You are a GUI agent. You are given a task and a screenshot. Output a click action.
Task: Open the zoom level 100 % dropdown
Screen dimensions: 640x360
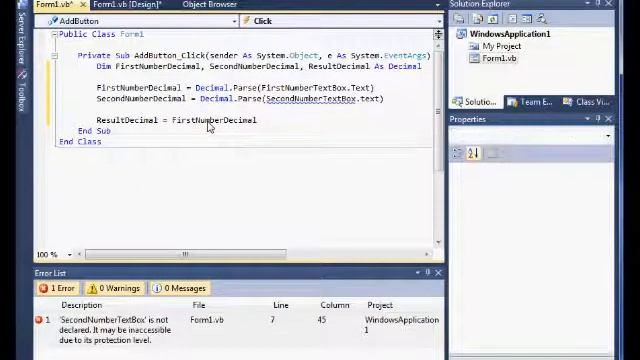pyautogui.click(x=69, y=255)
